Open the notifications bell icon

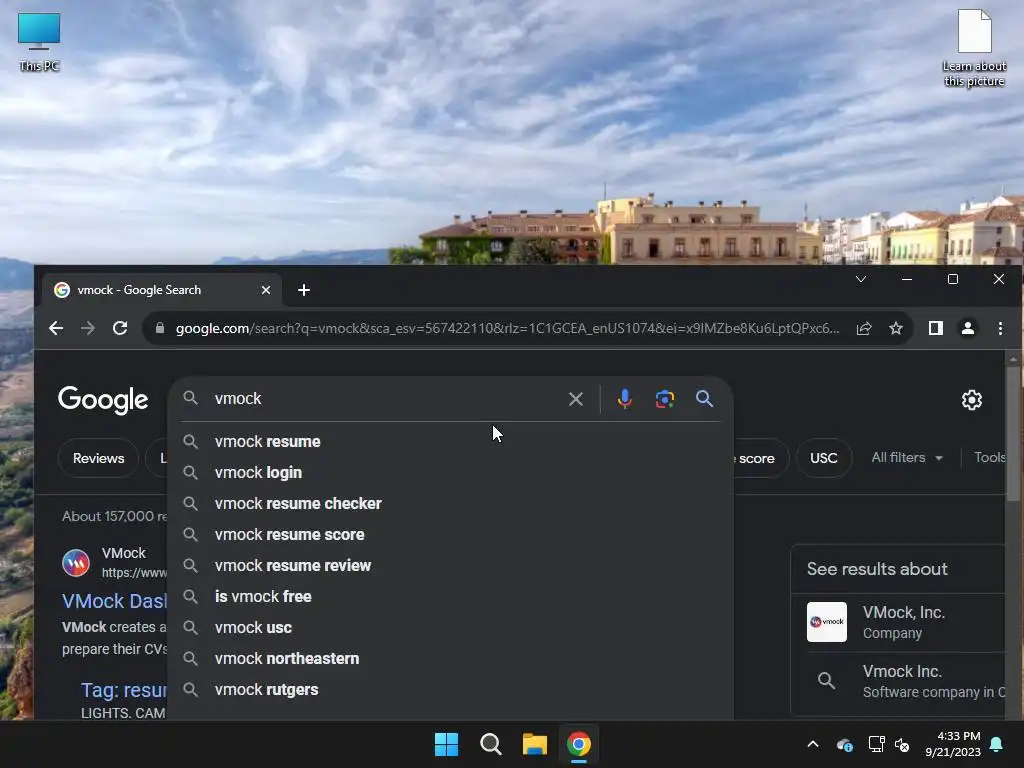[997, 744]
